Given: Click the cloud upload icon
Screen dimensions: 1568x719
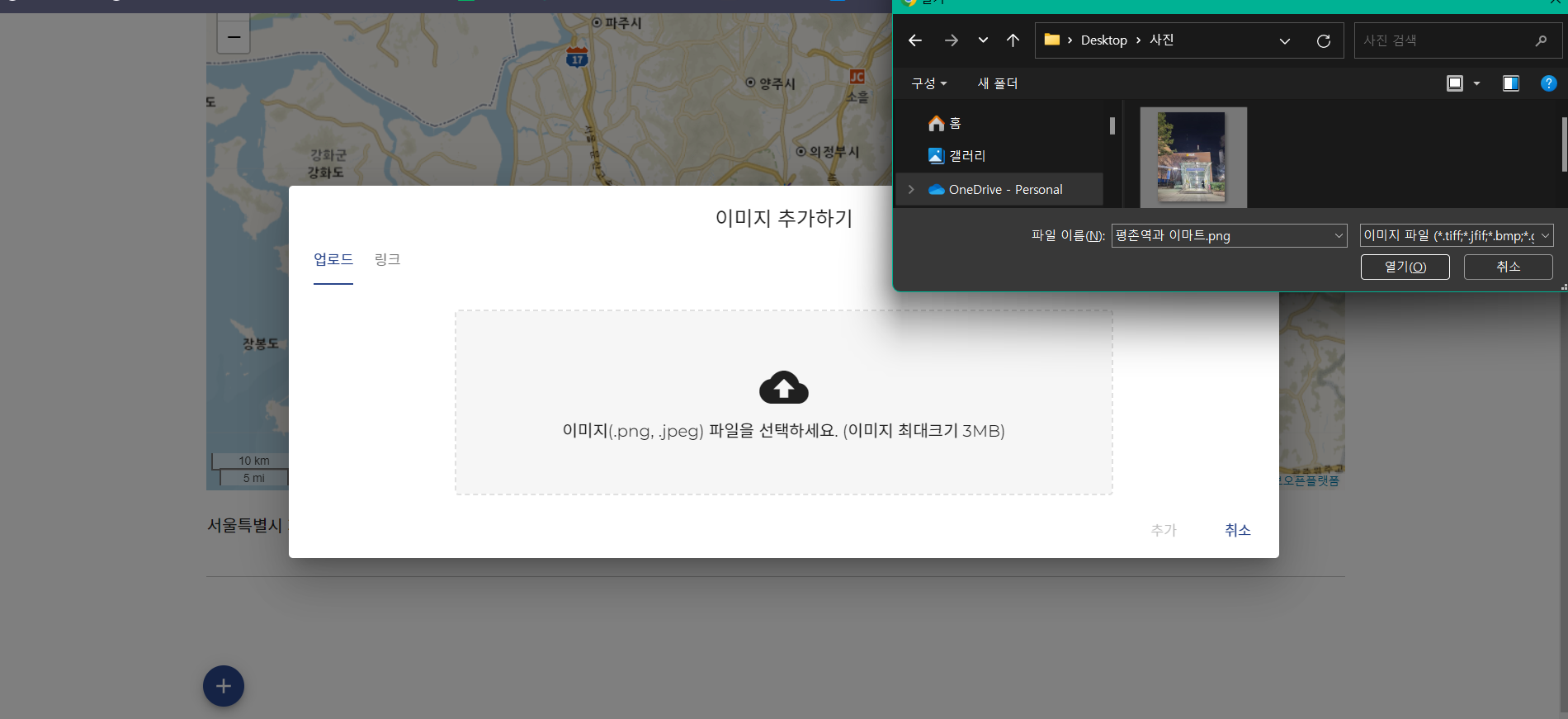Looking at the screenshot, I should tap(783, 387).
